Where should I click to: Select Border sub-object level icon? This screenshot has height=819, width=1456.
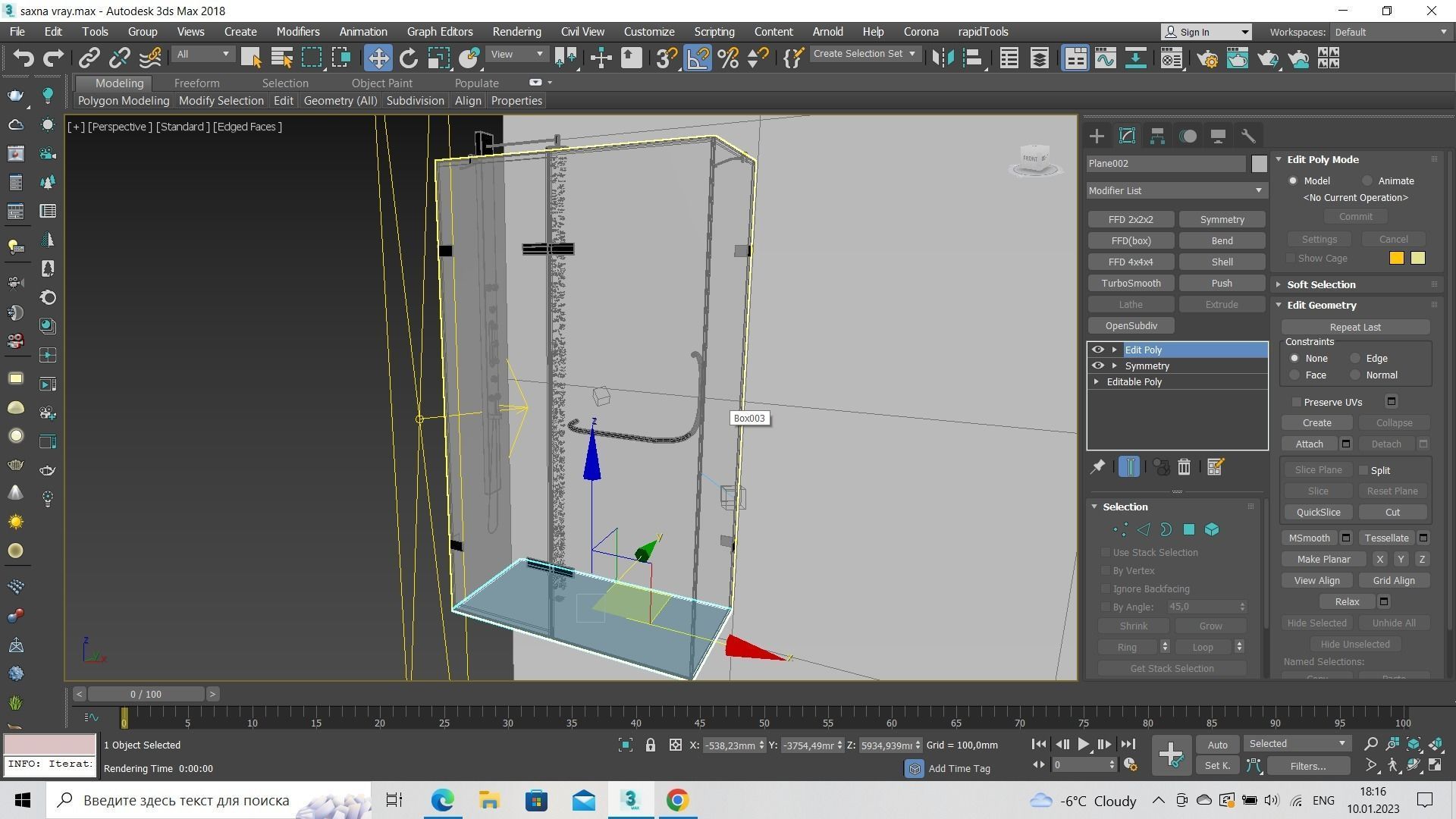pyautogui.click(x=1166, y=529)
